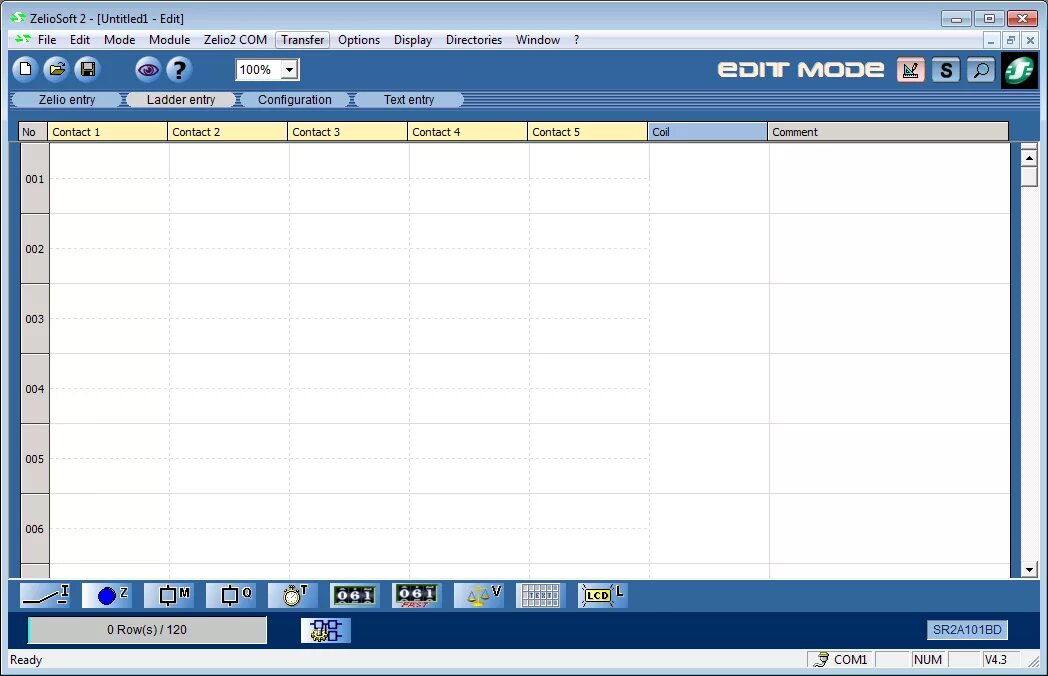This screenshot has width=1048, height=676.
Task: Open the Display menu
Action: point(412,39)
